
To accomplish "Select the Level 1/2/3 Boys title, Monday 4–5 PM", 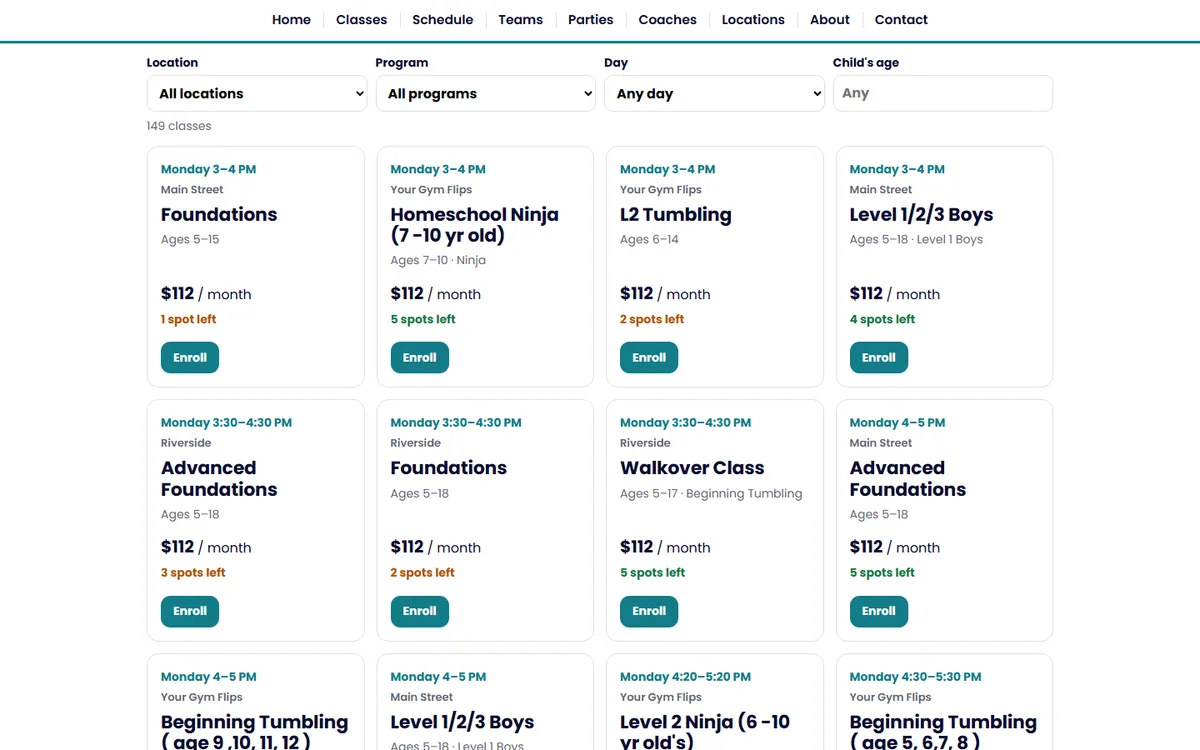I will [x=462, y=722].
